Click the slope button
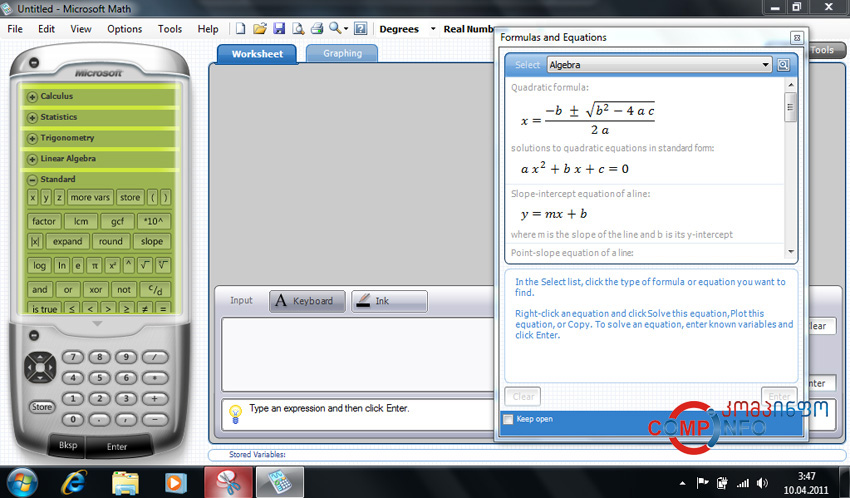The width and height of the screenshot is (850, 498). point(152,242)
